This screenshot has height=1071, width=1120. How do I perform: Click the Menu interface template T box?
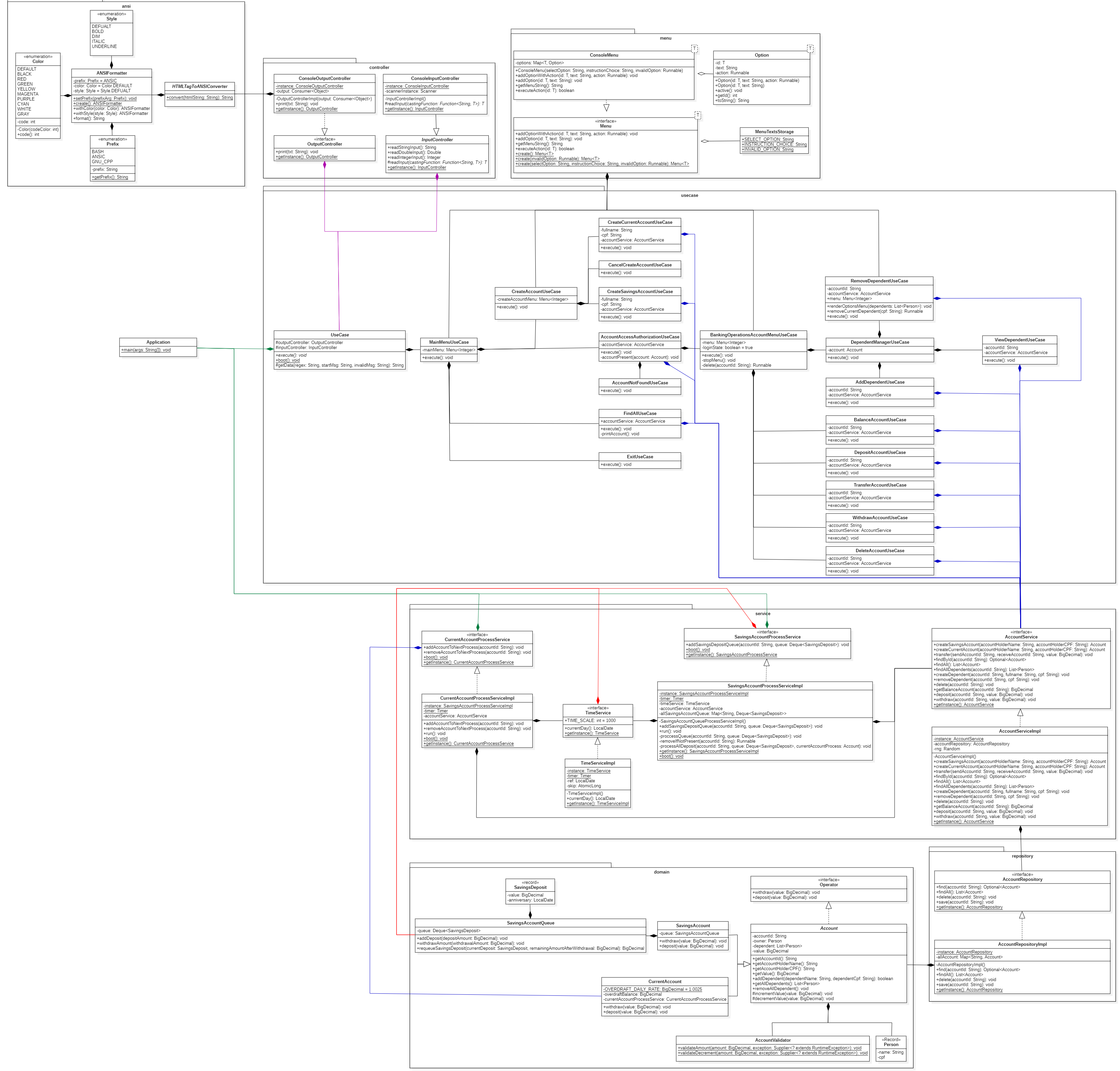(x=698, y=115)
